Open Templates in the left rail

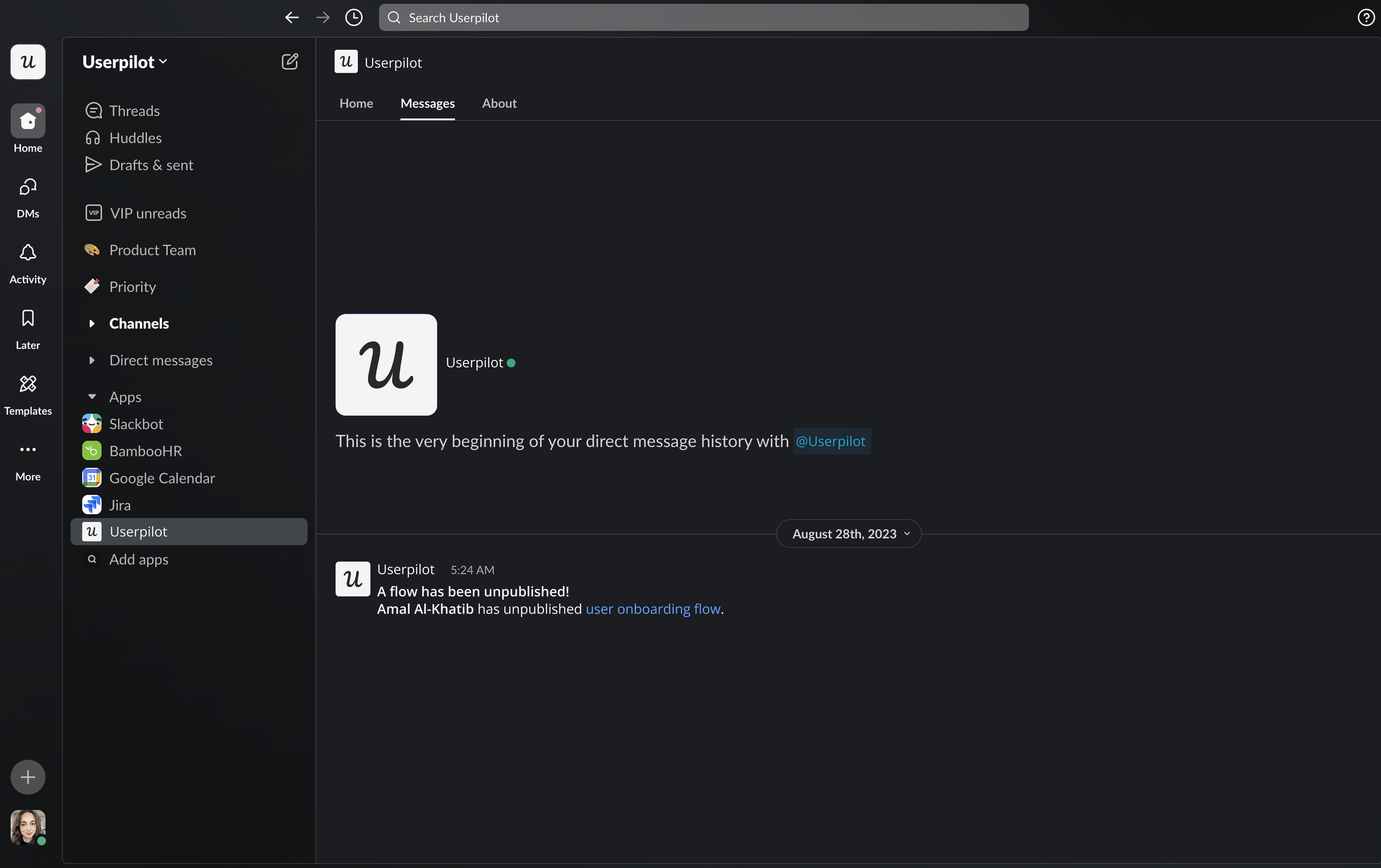coord(28,394)
